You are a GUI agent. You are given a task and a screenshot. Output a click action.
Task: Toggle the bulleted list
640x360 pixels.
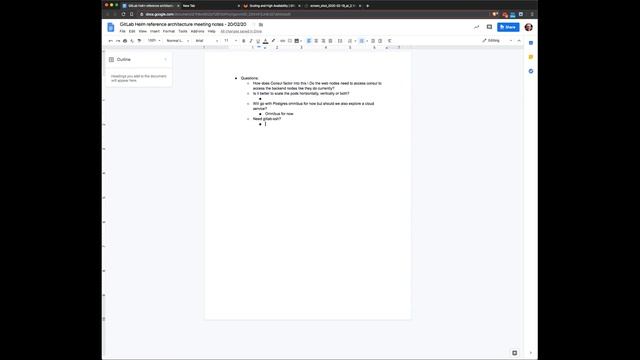coord(362,41)
